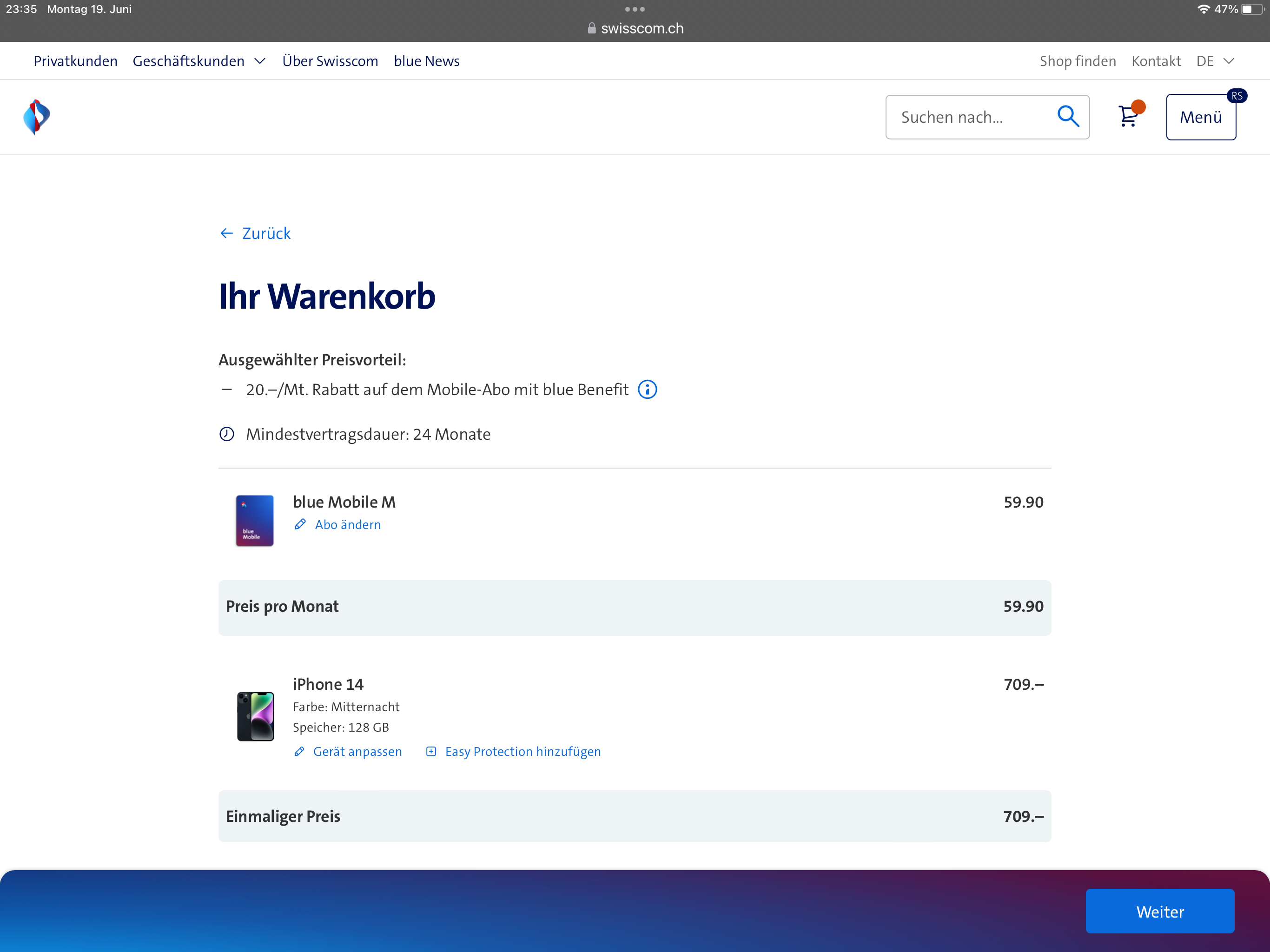Open the Menü button
Screen dimensions: 1270x952
click(x=1201, y=117)
